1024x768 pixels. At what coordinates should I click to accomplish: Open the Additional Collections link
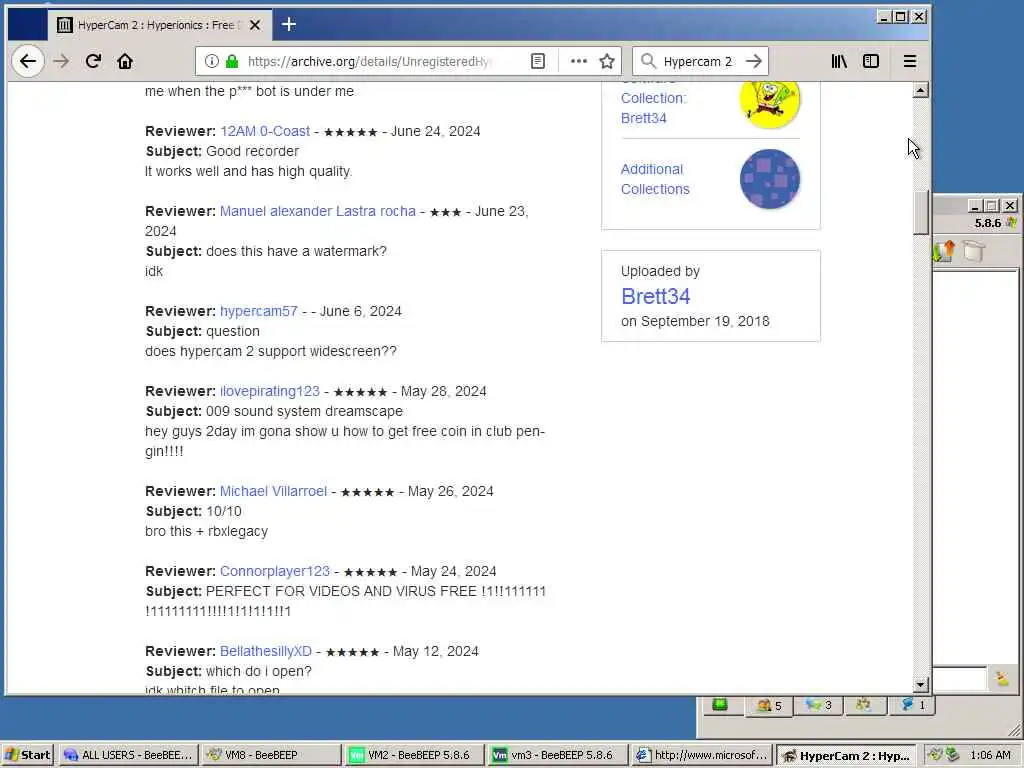pos(655,179)
